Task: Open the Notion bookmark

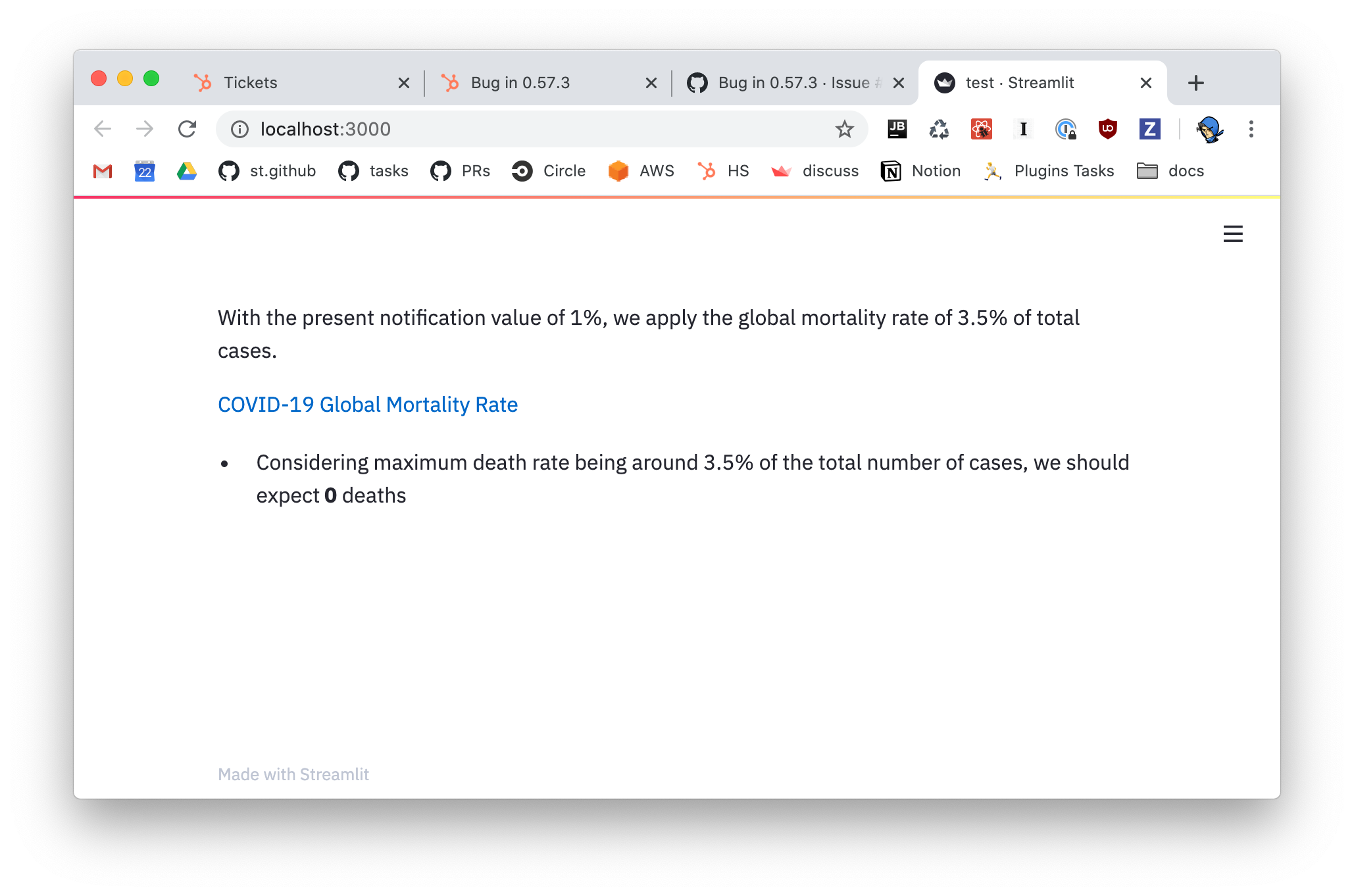Action: [x=920, y=171]
